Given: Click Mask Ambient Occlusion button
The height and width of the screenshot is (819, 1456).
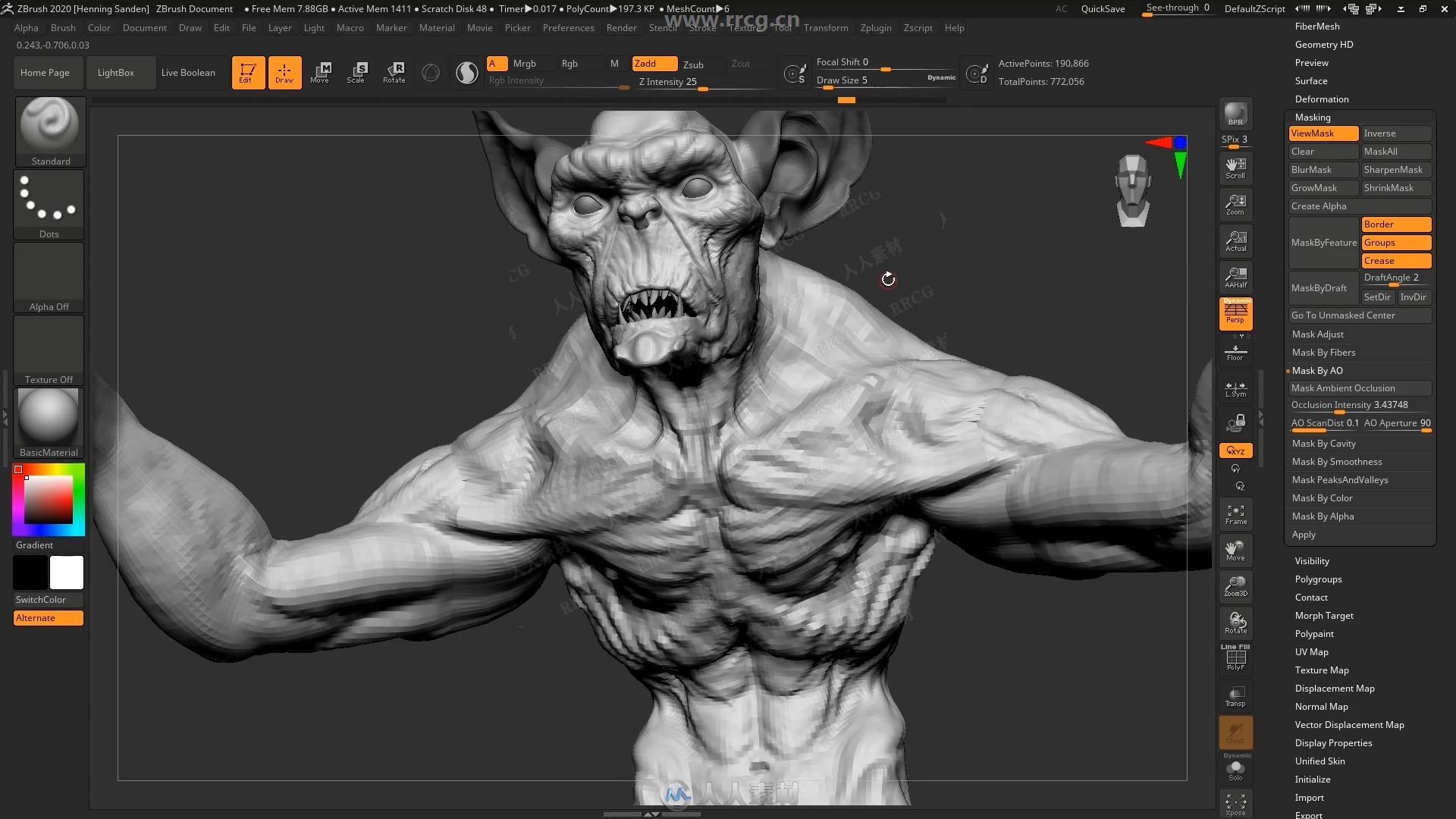Looking at the screenshot, I should click(1360, 388).
